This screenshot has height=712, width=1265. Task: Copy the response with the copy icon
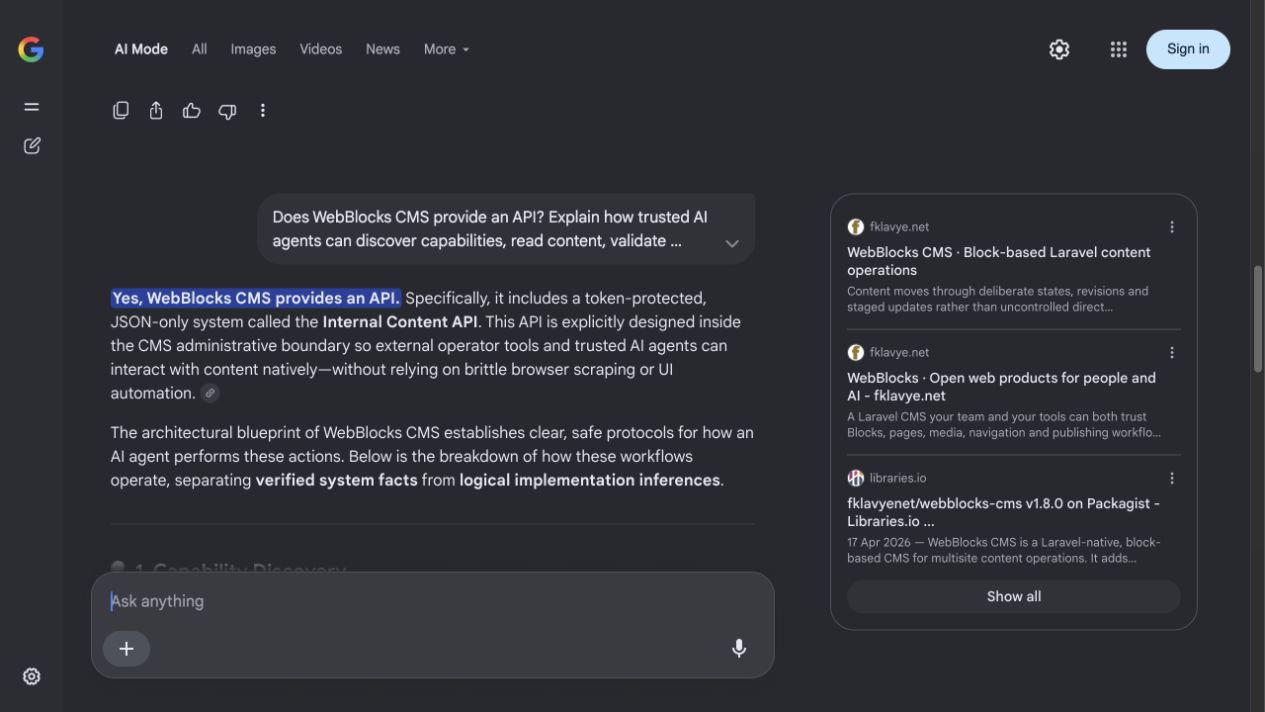click(121, 111)
